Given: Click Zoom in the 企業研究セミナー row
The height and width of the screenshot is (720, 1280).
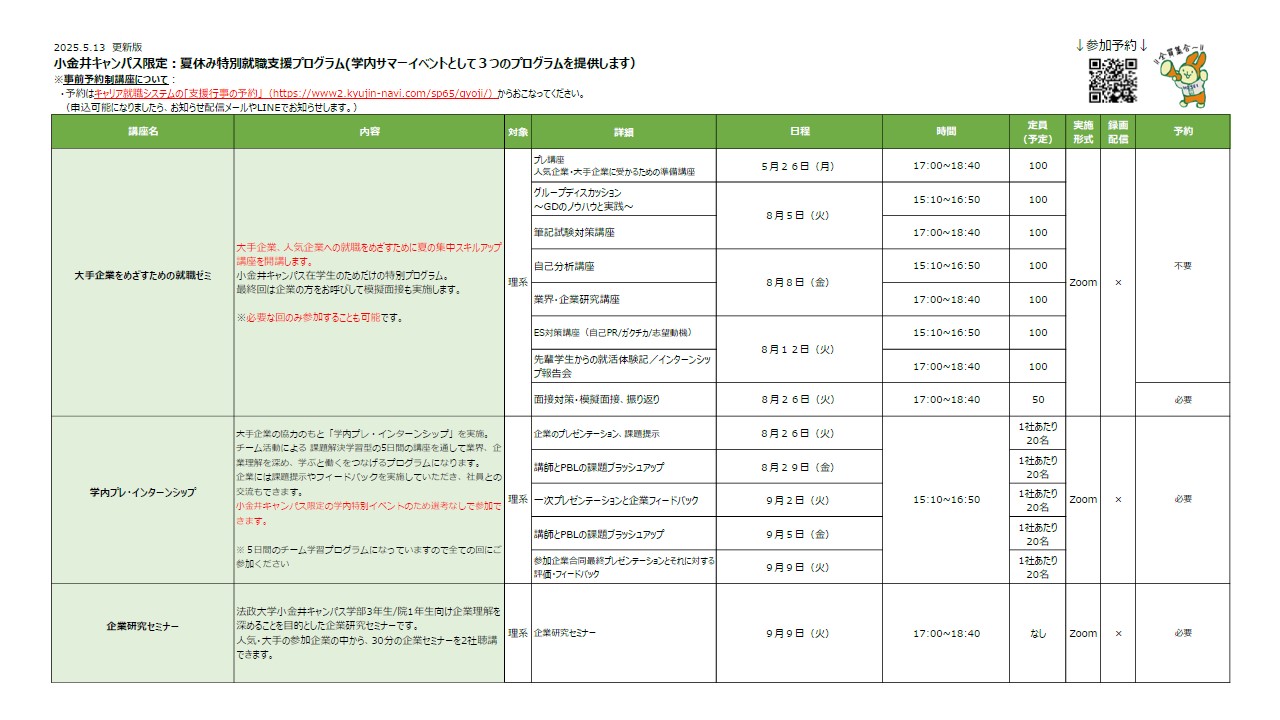Looking at the screenshot, I should (x=1083, y=633).
